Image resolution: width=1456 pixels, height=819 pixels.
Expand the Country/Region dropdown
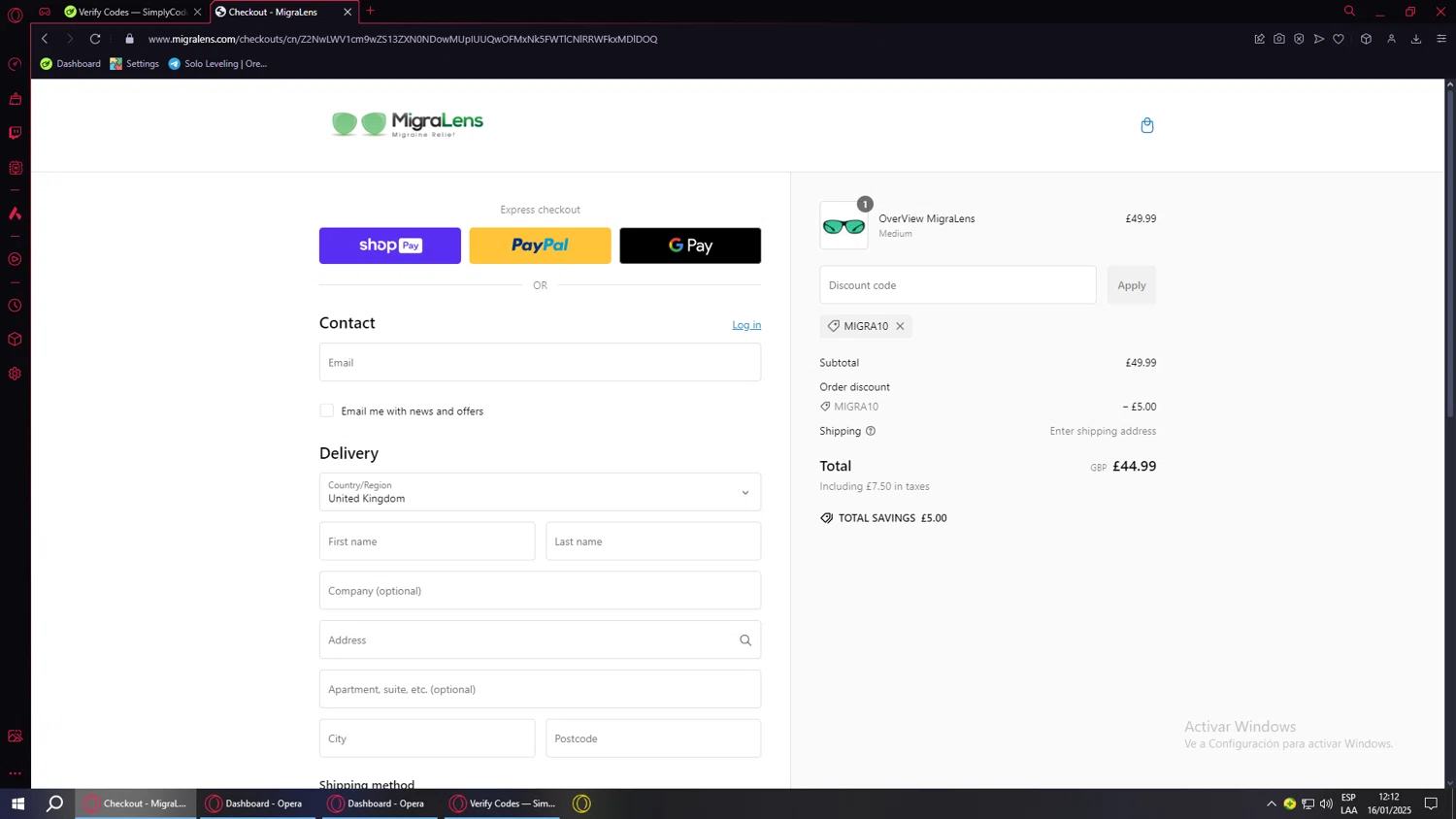[540, 492]
